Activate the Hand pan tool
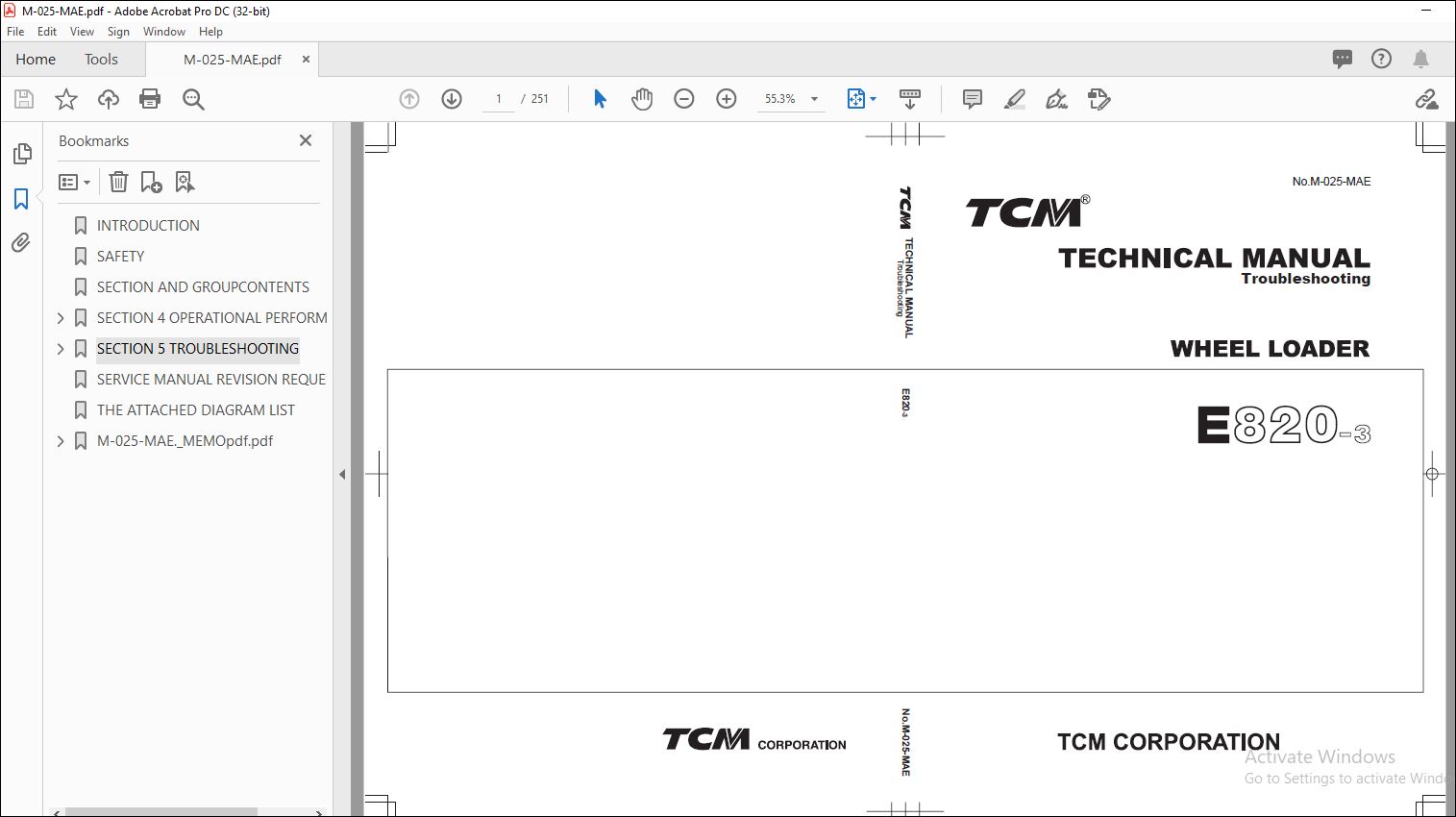 [642, 99]
